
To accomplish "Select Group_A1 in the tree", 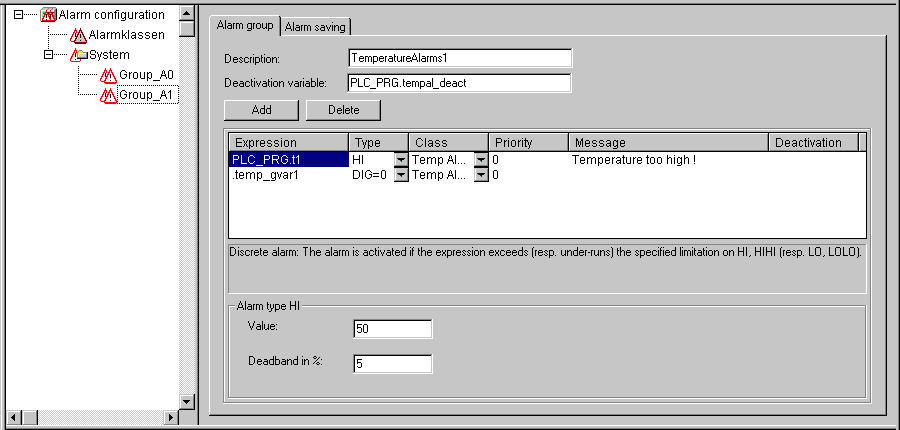I will tap(146, 95).
